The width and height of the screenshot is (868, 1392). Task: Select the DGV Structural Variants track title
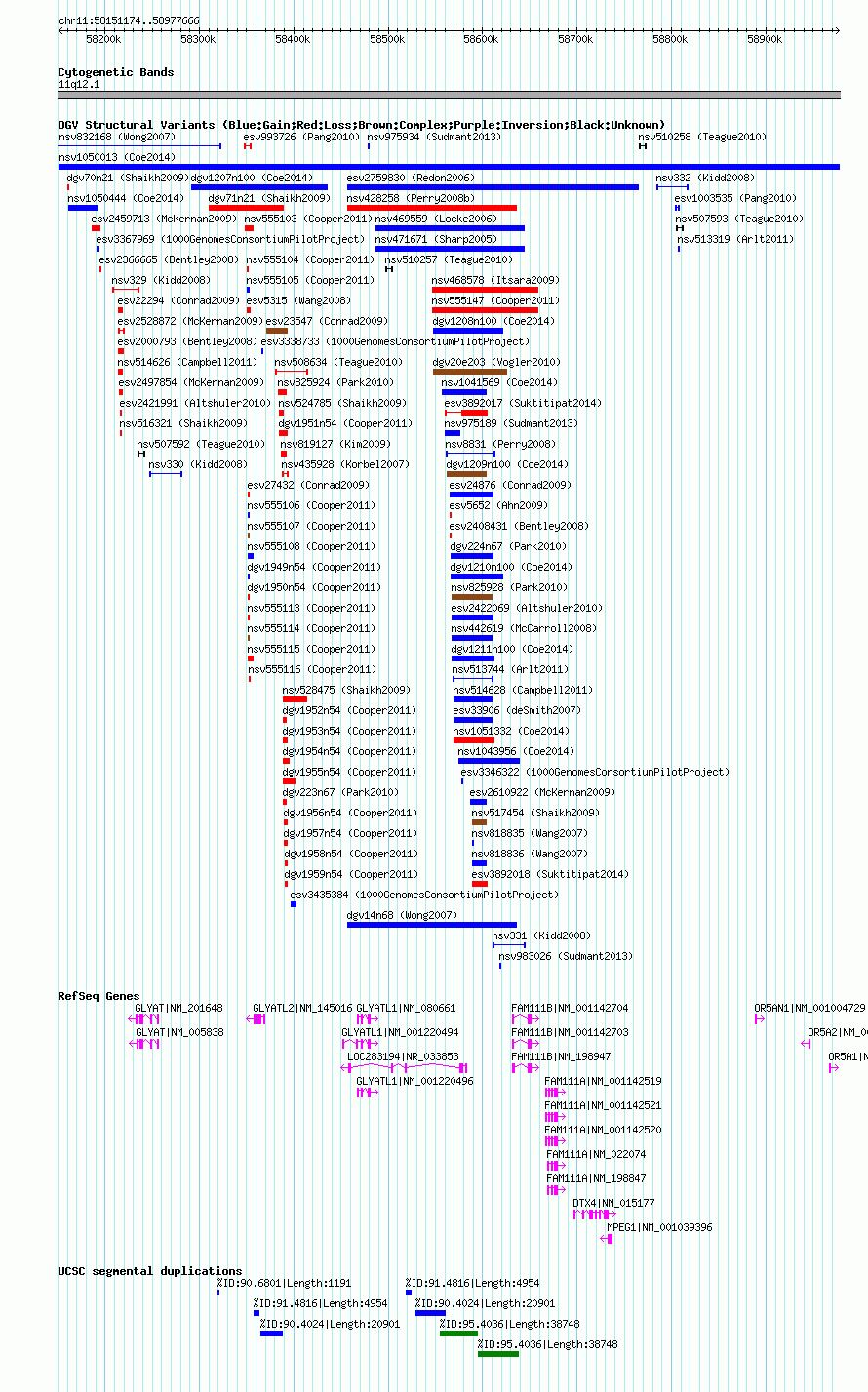tap(361, 125)
